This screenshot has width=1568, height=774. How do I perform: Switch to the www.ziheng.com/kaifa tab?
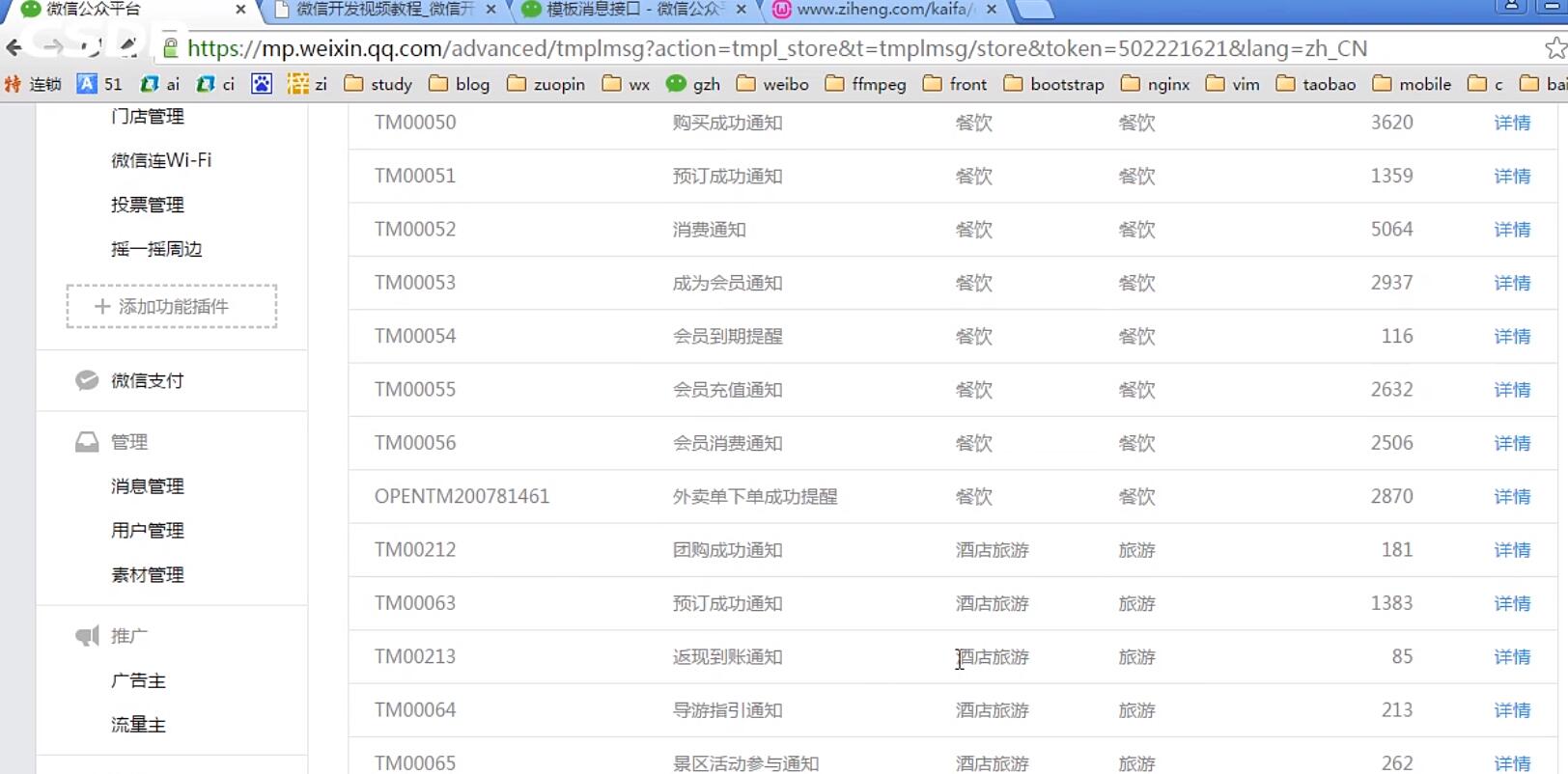[x=883, y=10]
